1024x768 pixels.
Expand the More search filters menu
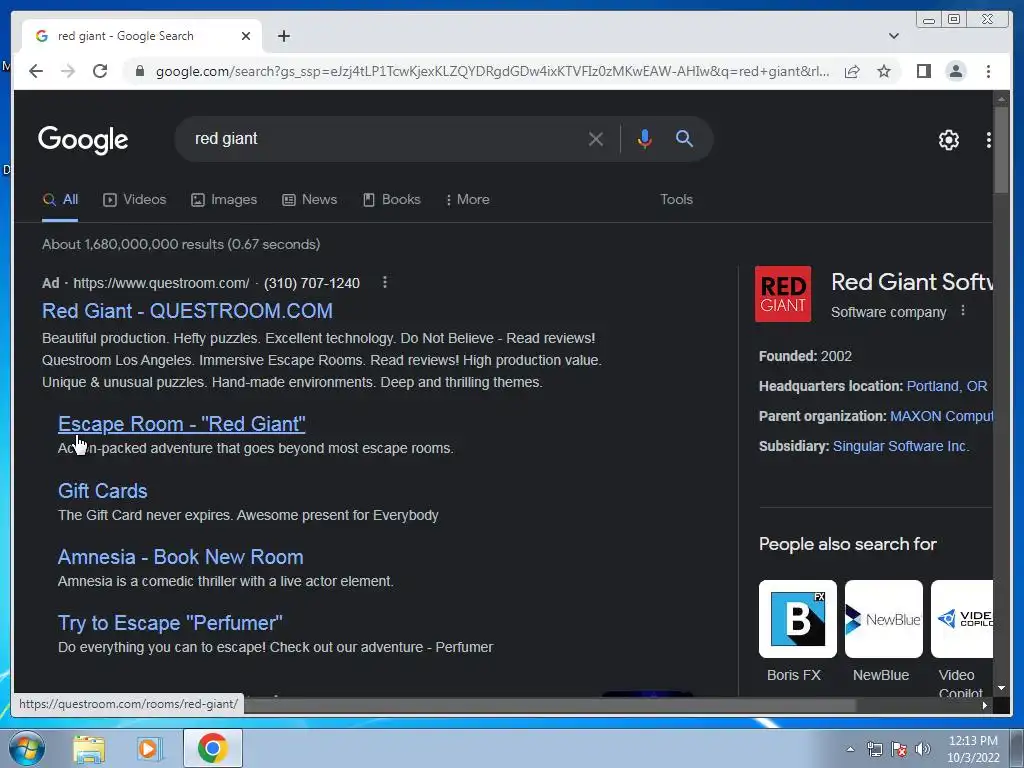[468, 200]
